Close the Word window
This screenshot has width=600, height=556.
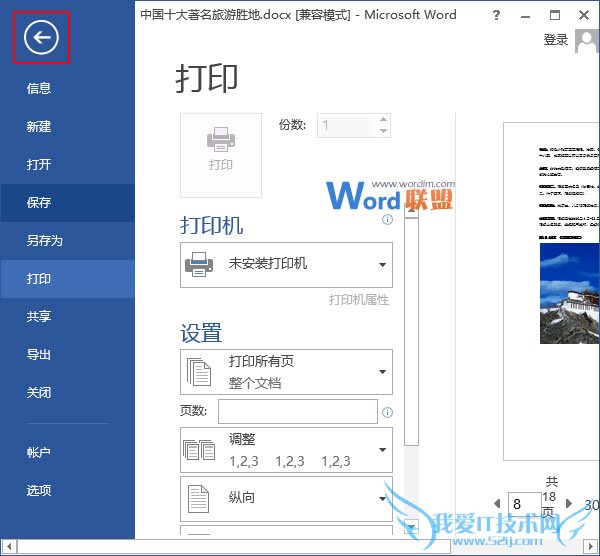(x=584, y=15)
